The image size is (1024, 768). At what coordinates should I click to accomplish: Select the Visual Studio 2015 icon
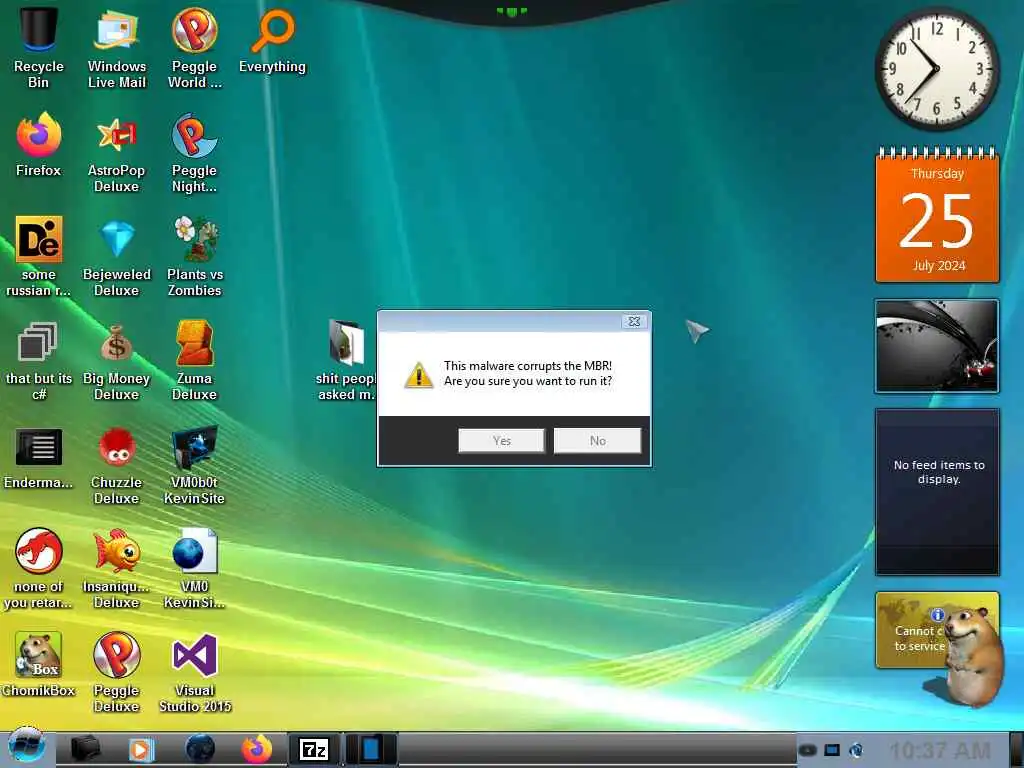pos(195,673)
